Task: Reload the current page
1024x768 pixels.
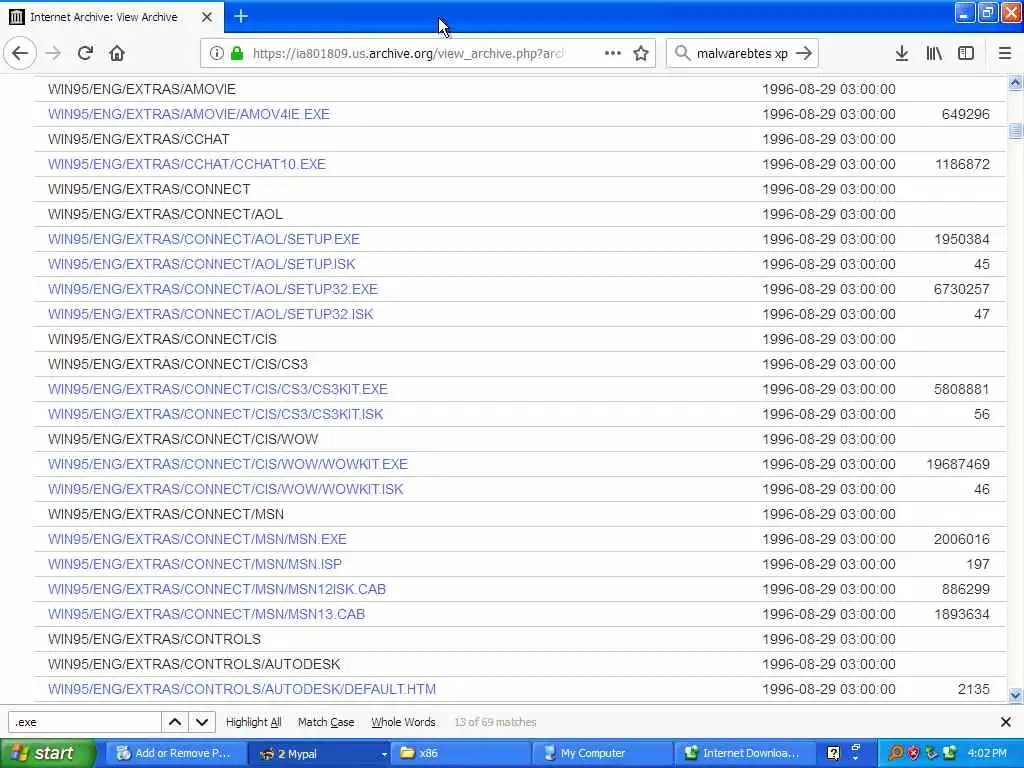Action: [x=85, y=54]
